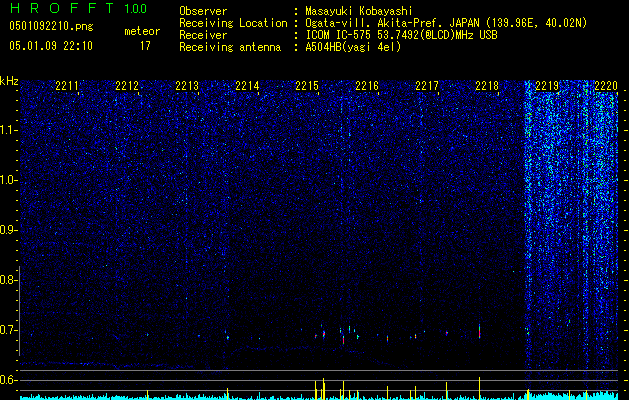Click the 2218 time marker
629x400 pixels.
coord(487,86)
